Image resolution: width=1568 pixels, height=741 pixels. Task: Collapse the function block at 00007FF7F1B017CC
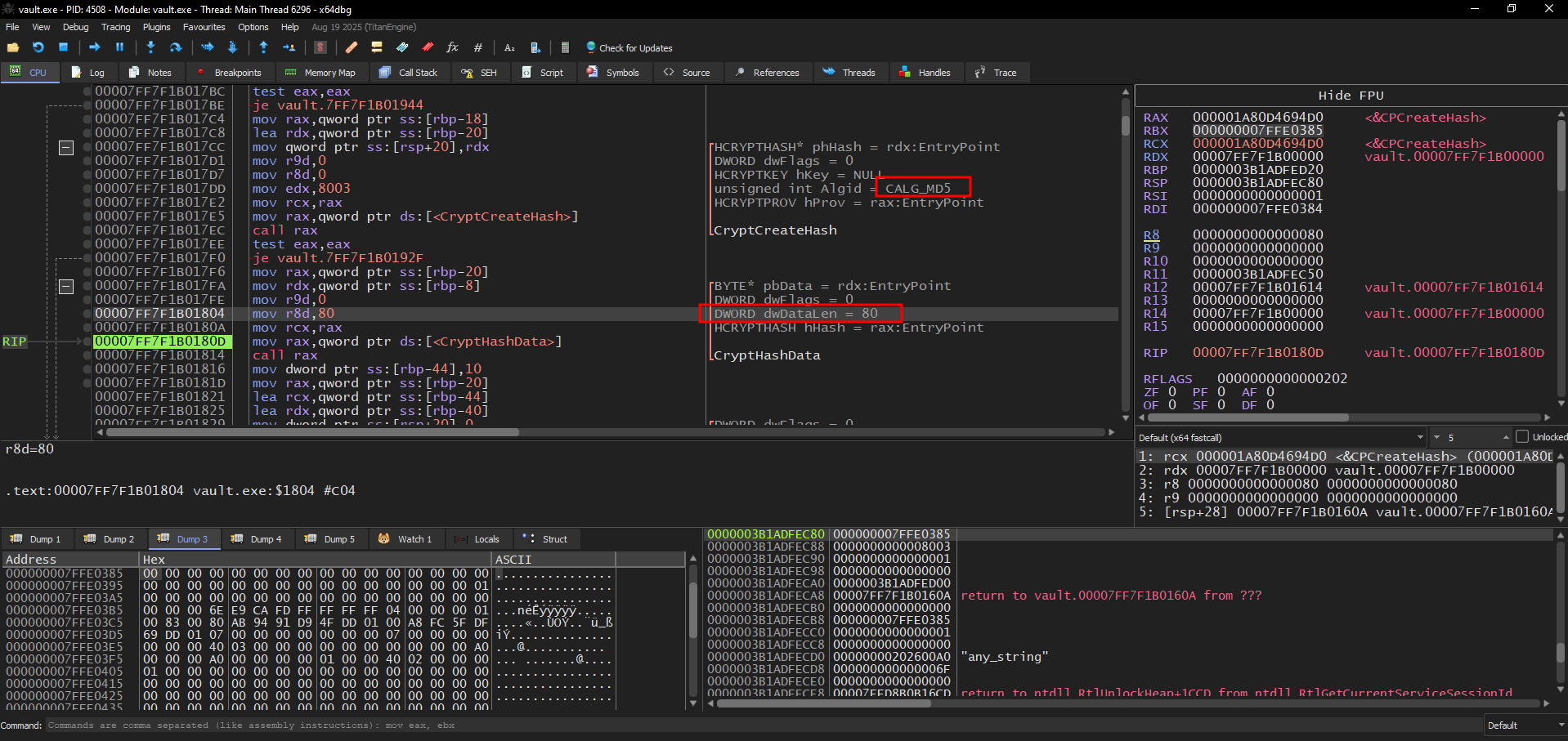(x=66, y=148)
